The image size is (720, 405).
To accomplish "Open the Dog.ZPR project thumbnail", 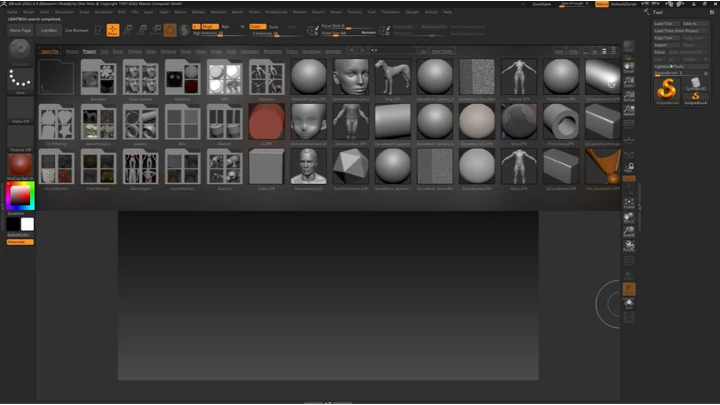I will point(393,77).
